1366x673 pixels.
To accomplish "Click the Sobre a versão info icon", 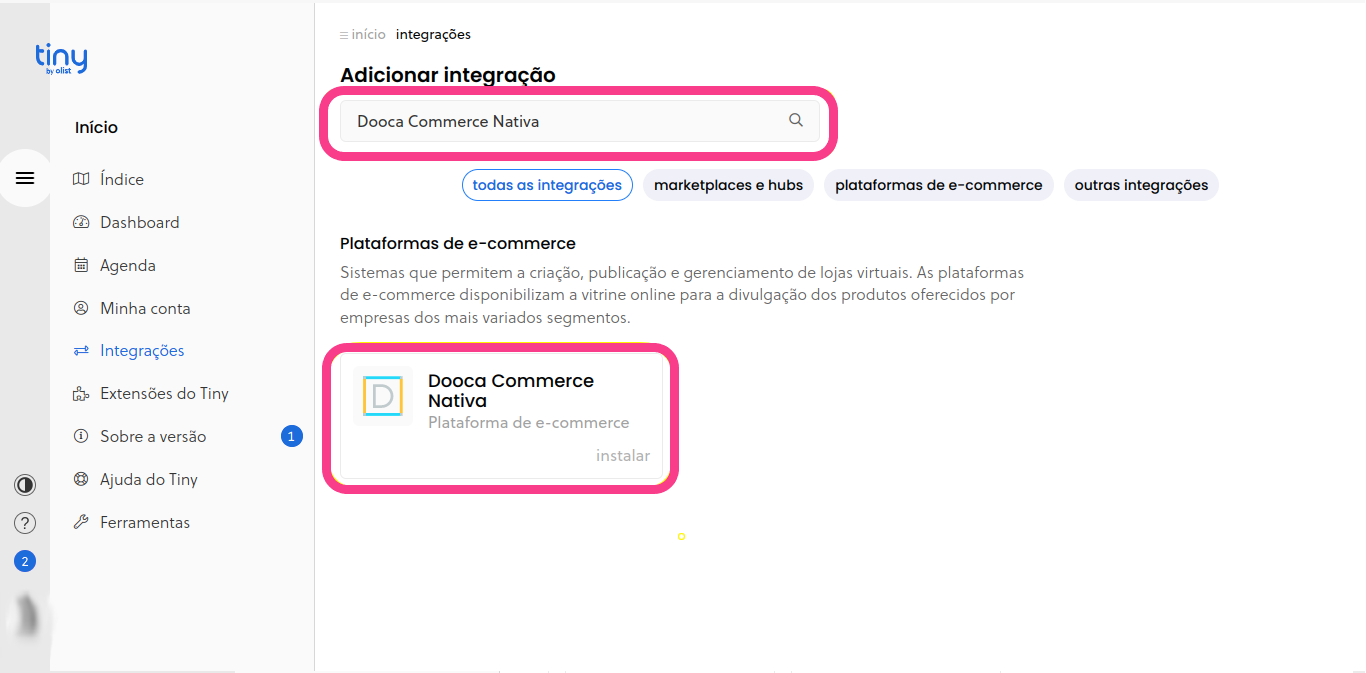I will pos(81,437).
